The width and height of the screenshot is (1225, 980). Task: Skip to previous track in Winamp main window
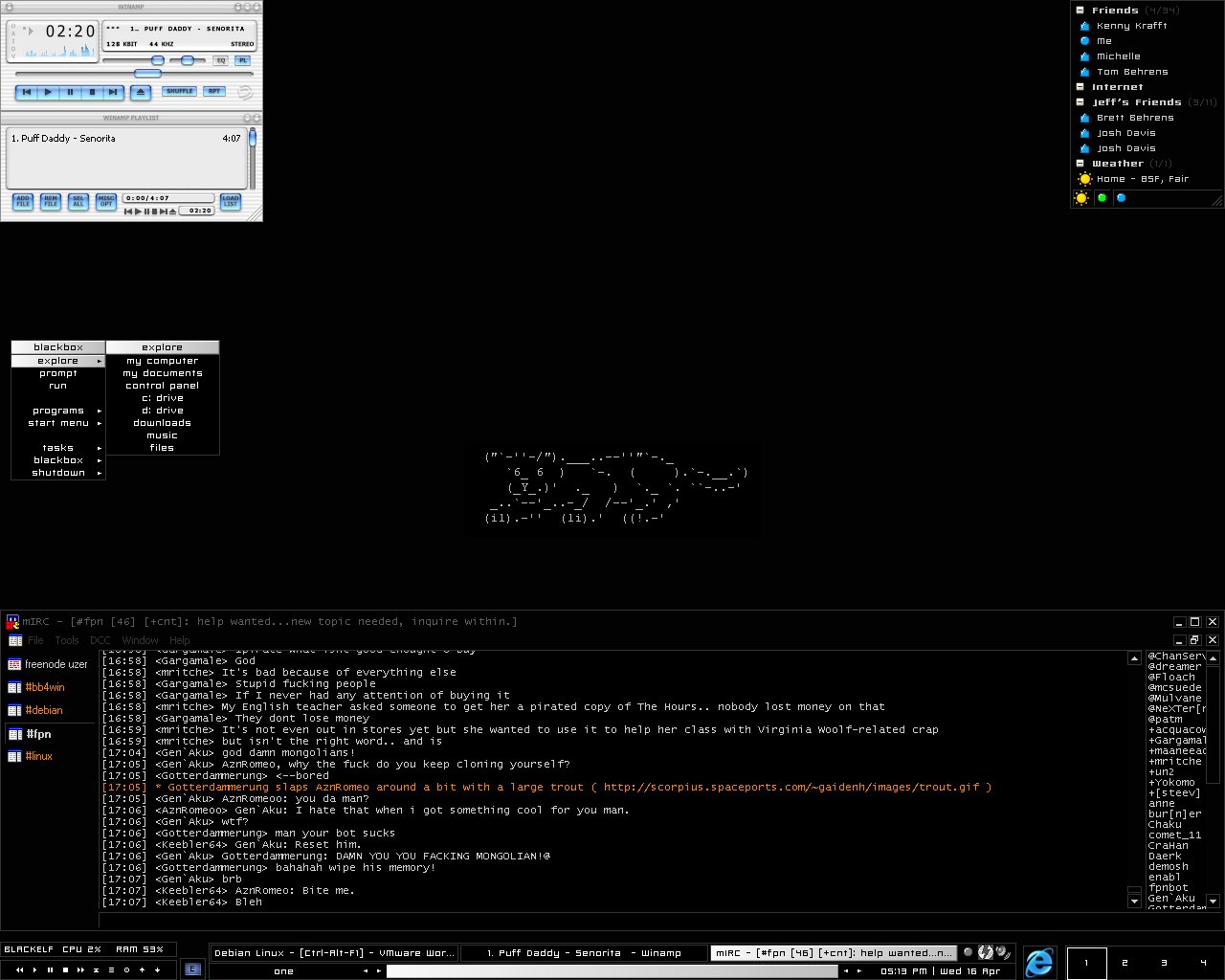27,93
